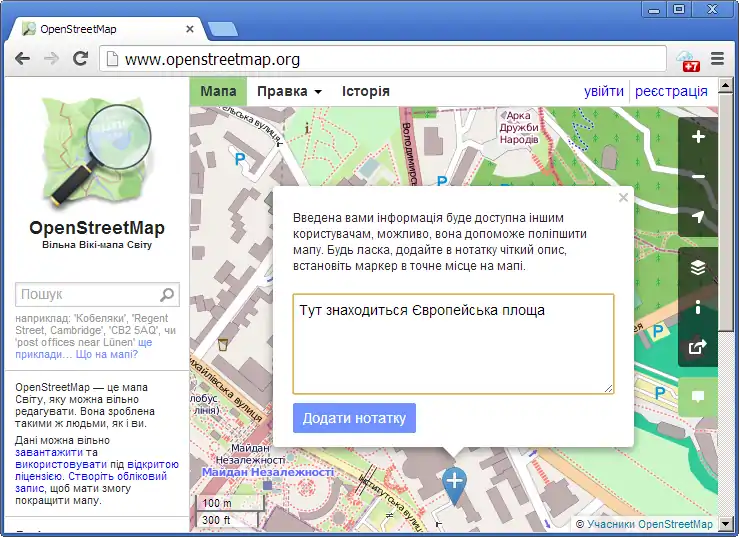Open the Історія tab
This screenshot has width=739, height=537.
[x=365, y=91]
